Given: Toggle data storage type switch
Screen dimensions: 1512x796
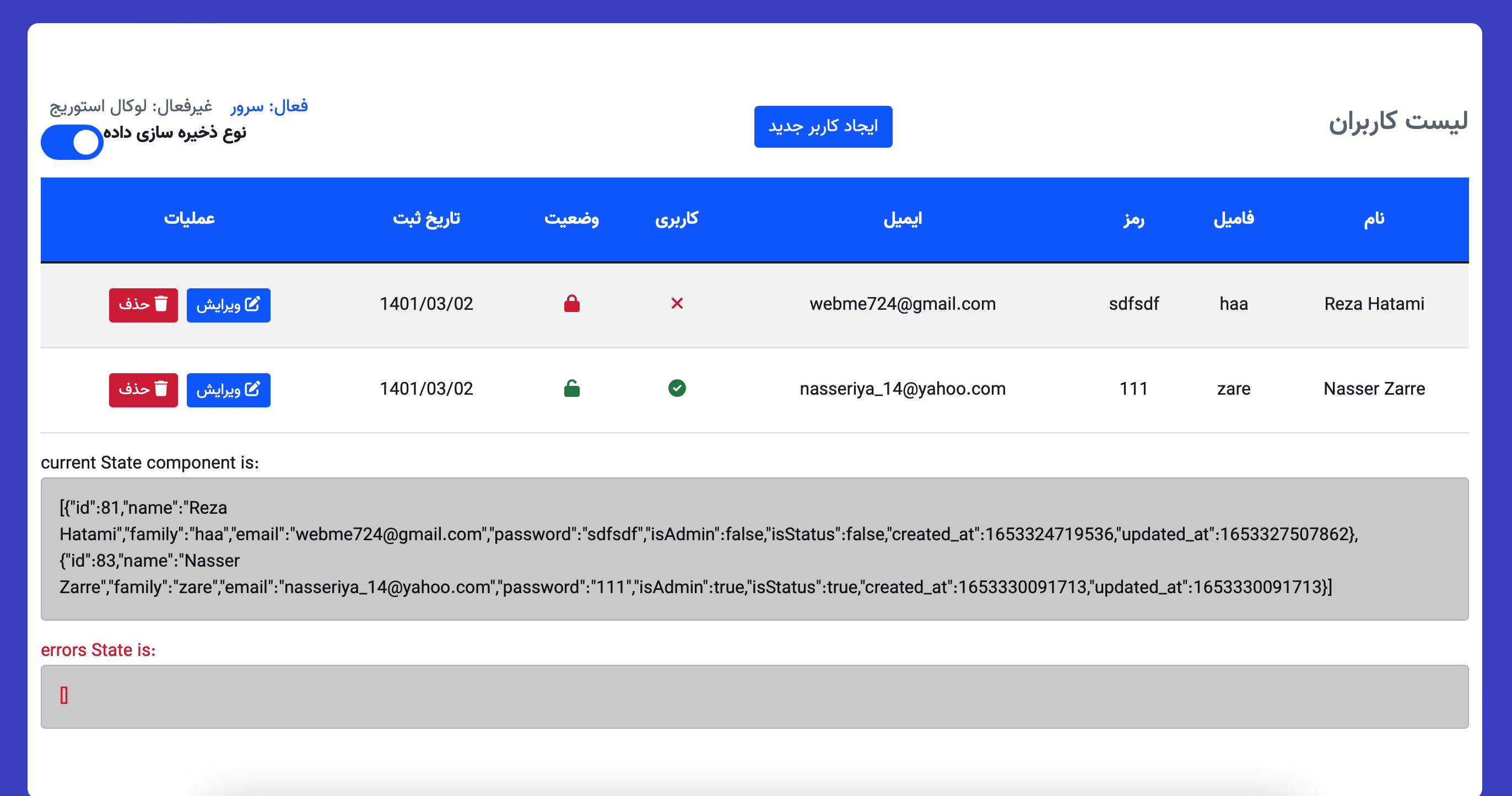Looking at the screenshot, I should tap(72, 142).
